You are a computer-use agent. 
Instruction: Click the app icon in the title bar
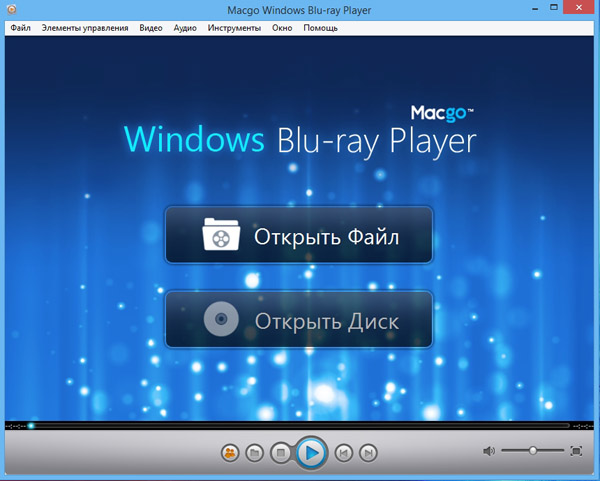click(x=11, y=10)
